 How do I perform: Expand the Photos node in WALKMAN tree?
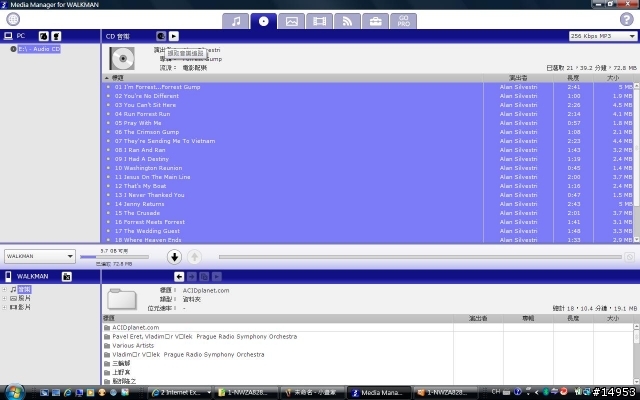(x=4, y=298)
